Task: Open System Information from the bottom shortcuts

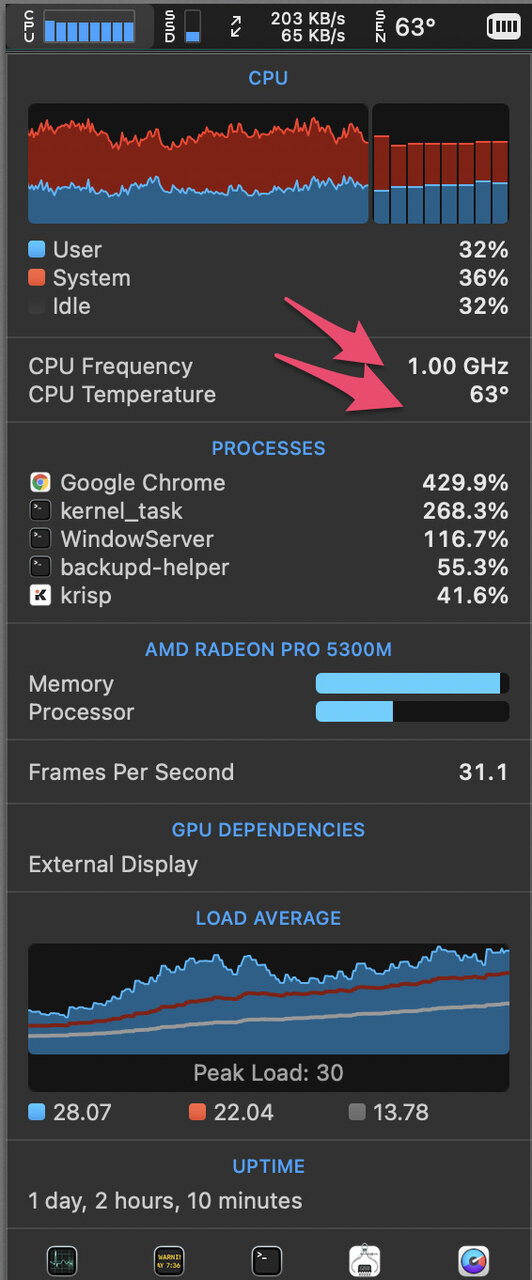Action: (x=366, y=1261)
